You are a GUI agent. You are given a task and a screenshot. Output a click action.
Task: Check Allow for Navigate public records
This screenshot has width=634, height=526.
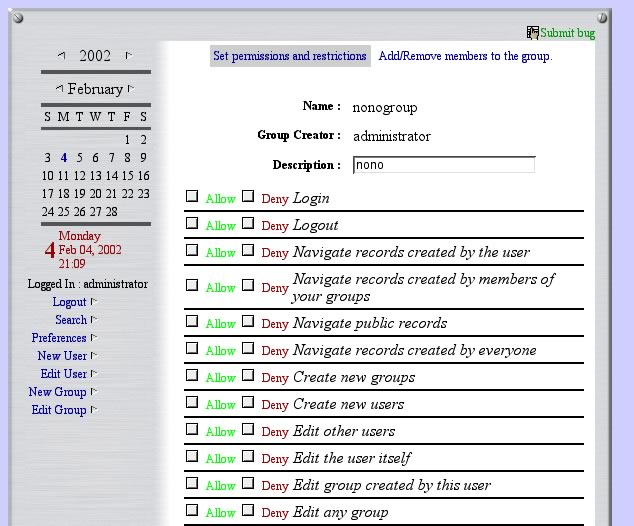pos(192,322)
